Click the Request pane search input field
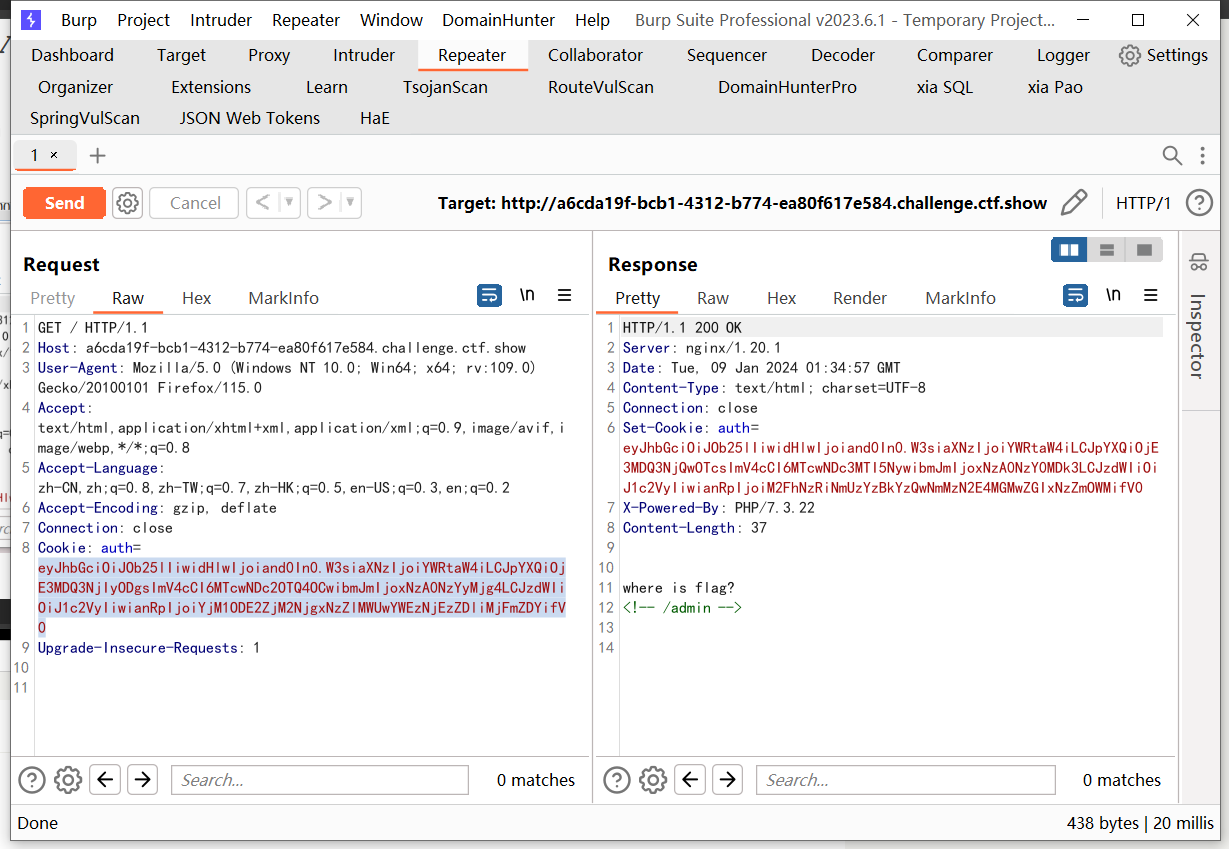This screenshot has width=1229, height=849. (320, 780)
